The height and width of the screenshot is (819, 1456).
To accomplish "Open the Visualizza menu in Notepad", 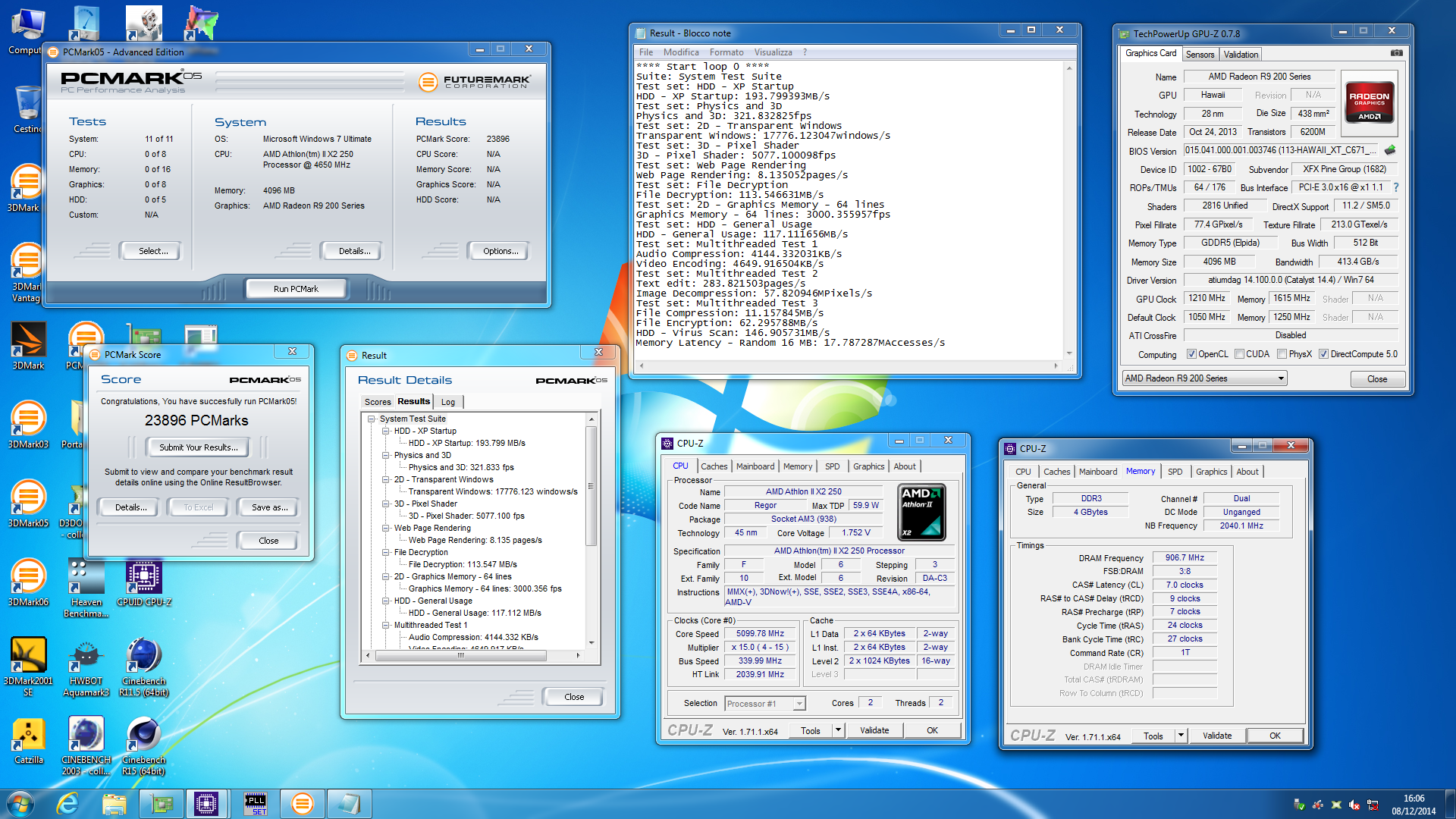I will click(x=773, y=52).
